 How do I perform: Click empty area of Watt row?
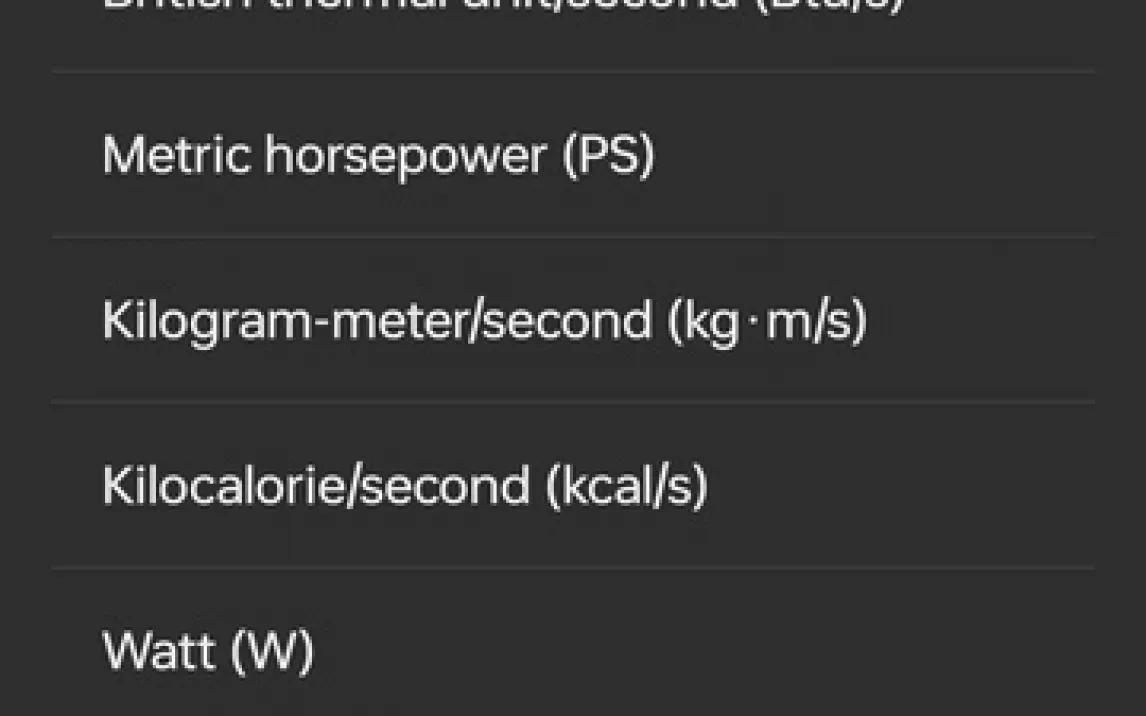point(700,651)
